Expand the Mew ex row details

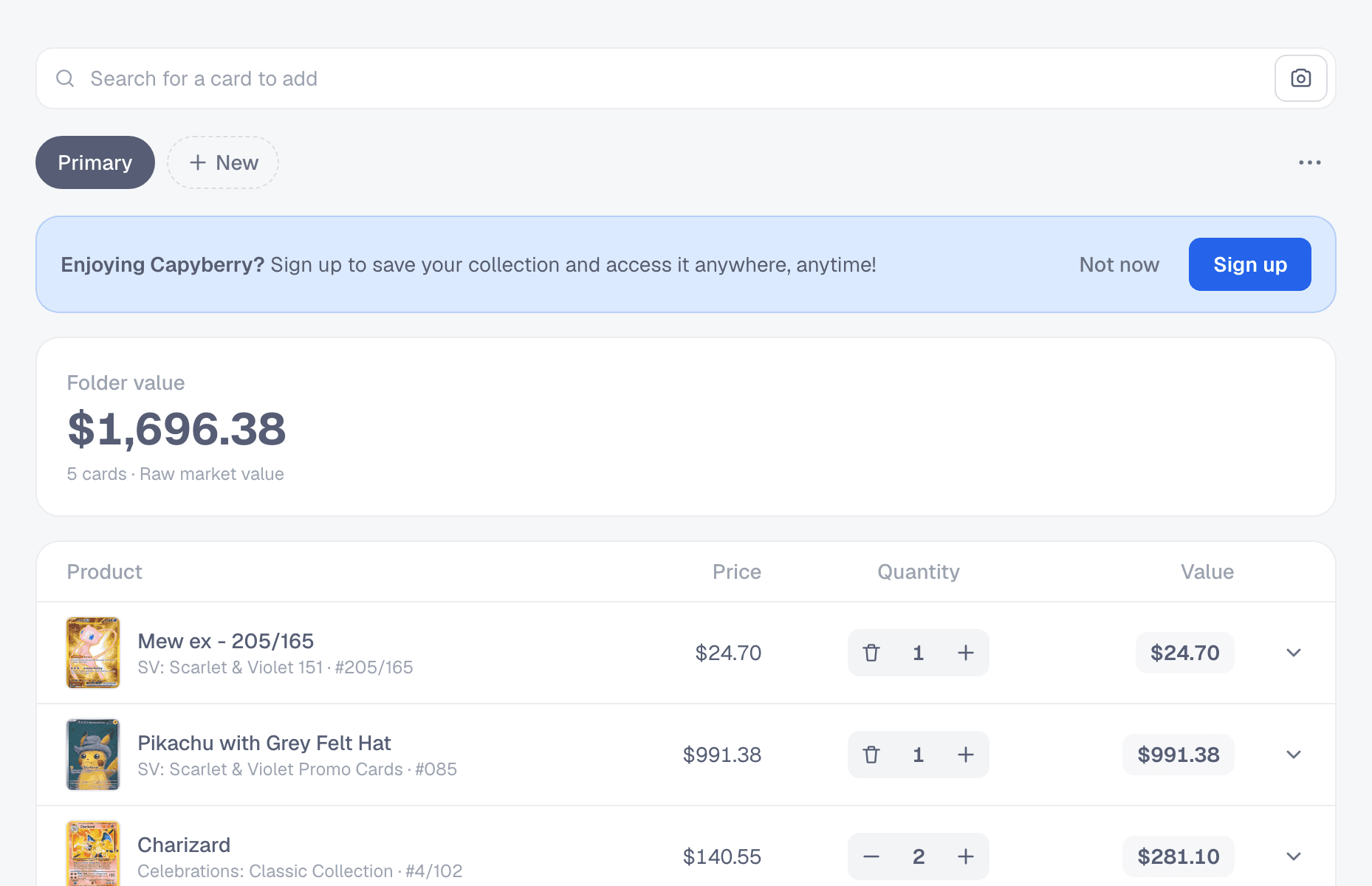1293,653
